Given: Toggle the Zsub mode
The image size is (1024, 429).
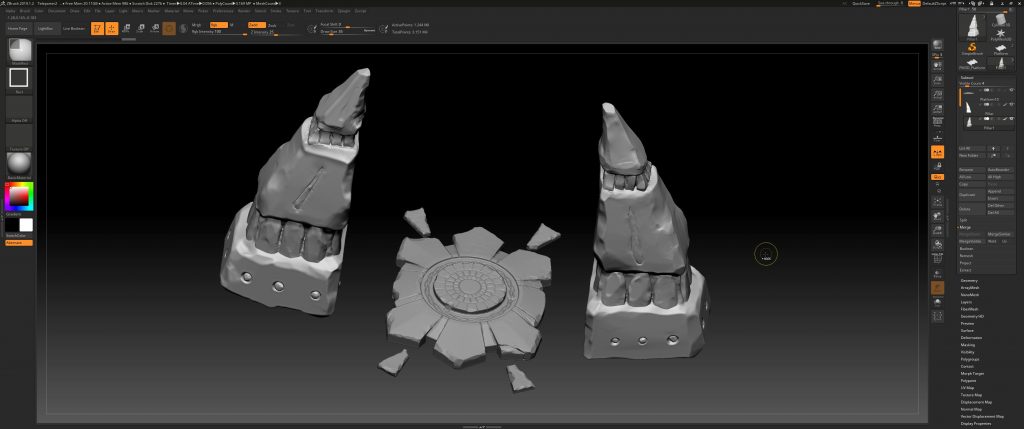Looking at the screenshot, I should (273, 25).
